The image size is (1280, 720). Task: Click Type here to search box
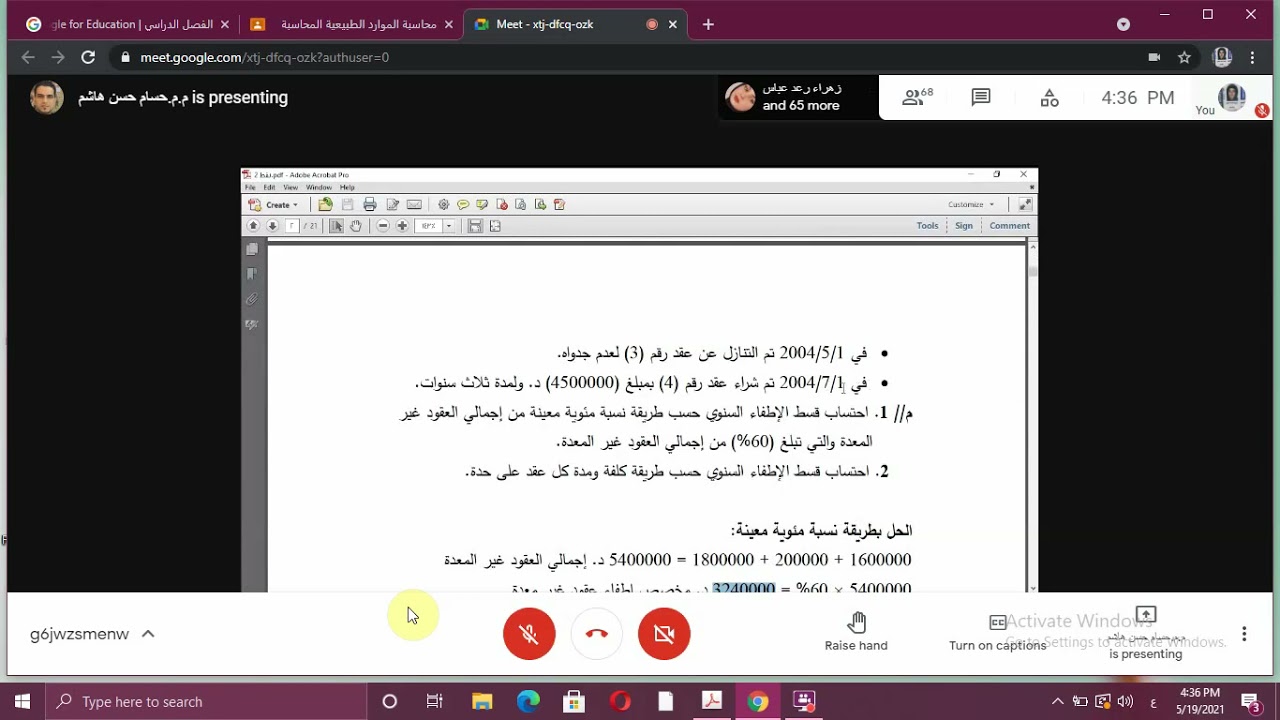(207, 702)
